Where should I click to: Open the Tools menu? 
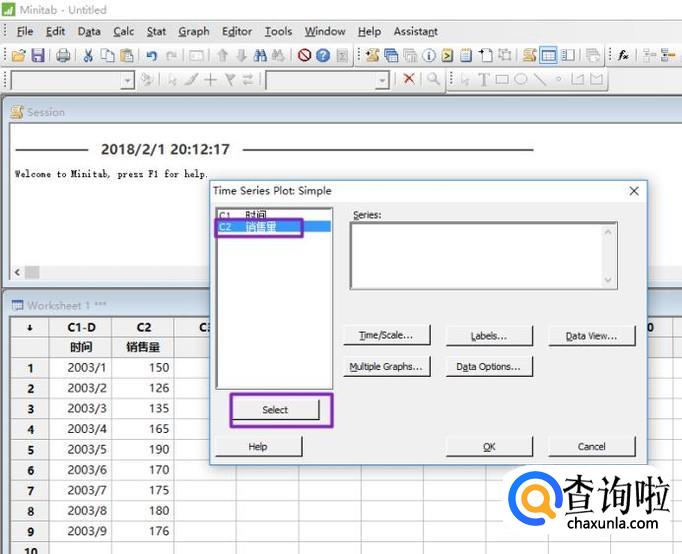[x=278, y=32]
